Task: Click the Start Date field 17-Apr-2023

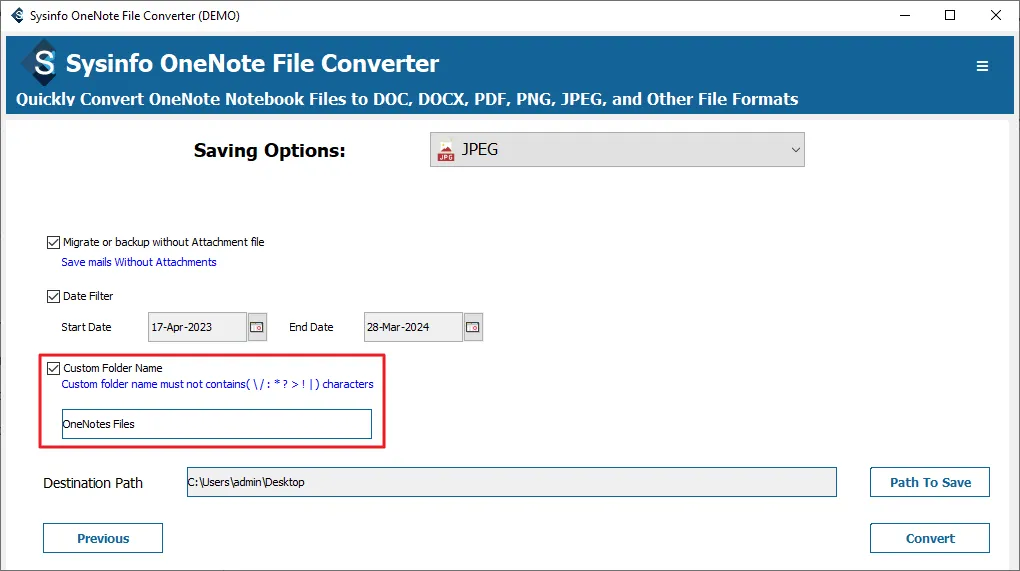Action: 197,327
